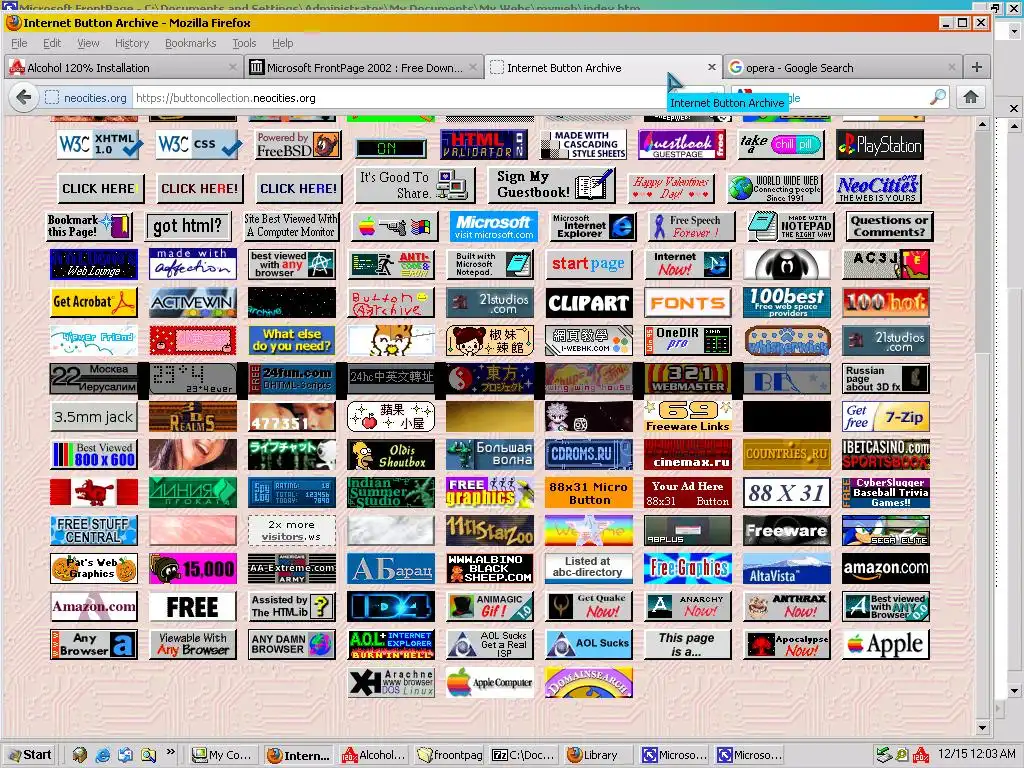Click the Apple rainbow logo button
The height and width of the screenshot is (768, 1024).
tap(886, 645)
